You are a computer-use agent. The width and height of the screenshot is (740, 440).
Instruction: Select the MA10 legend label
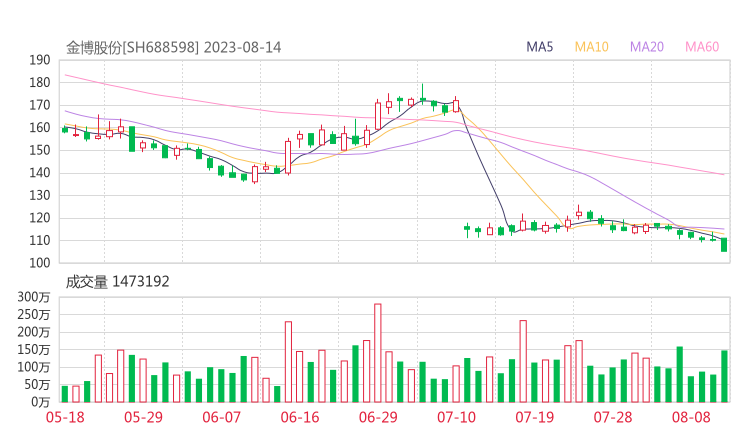tap(591, 47)
